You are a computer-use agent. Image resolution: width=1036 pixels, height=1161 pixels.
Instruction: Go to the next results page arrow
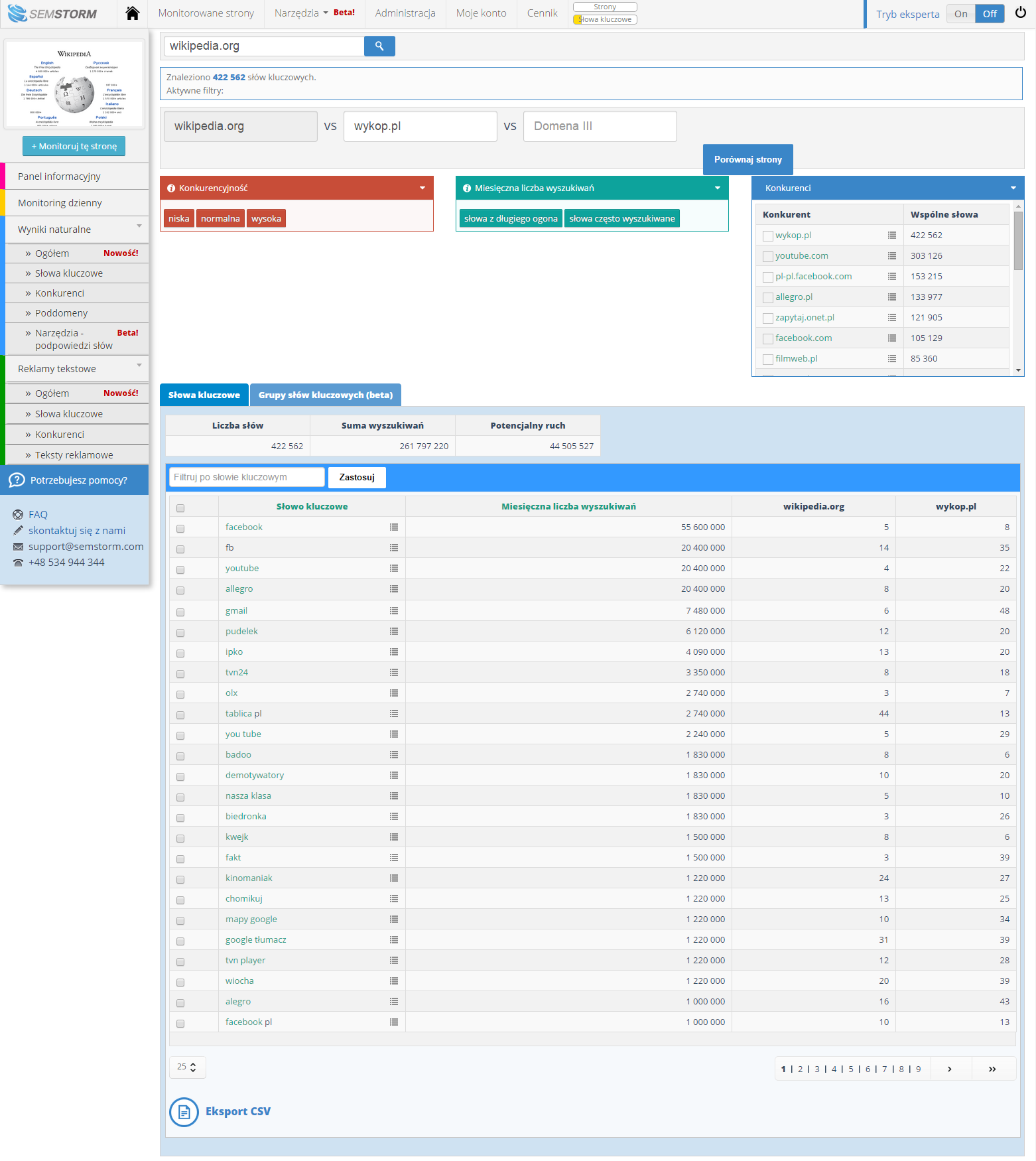coord(950,1069)
